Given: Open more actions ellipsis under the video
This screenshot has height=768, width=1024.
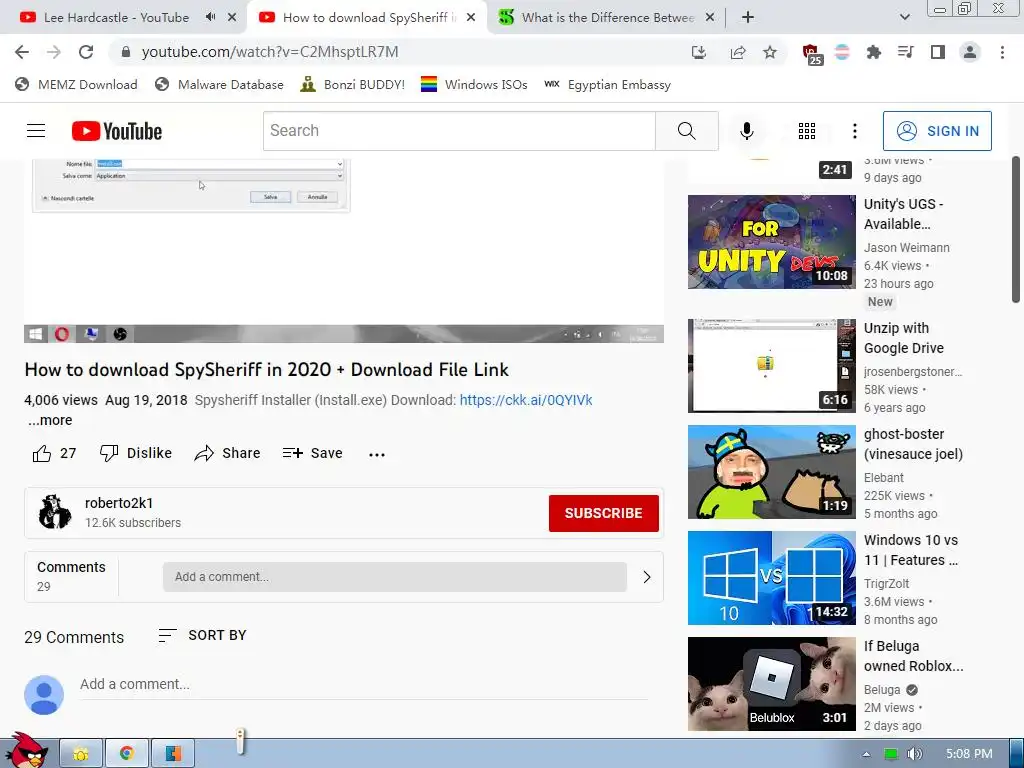Looking at the screenshot, I should pos(377,455).
